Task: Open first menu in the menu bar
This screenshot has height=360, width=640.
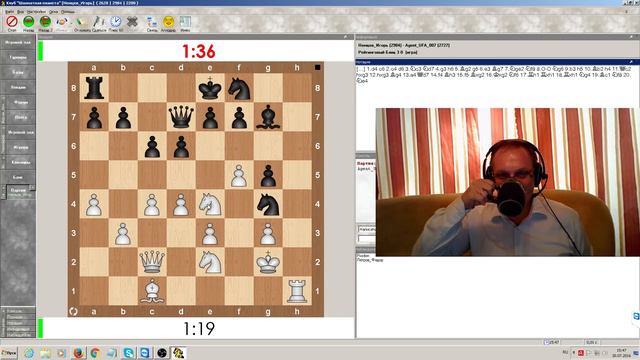Action: pos(9,12)
